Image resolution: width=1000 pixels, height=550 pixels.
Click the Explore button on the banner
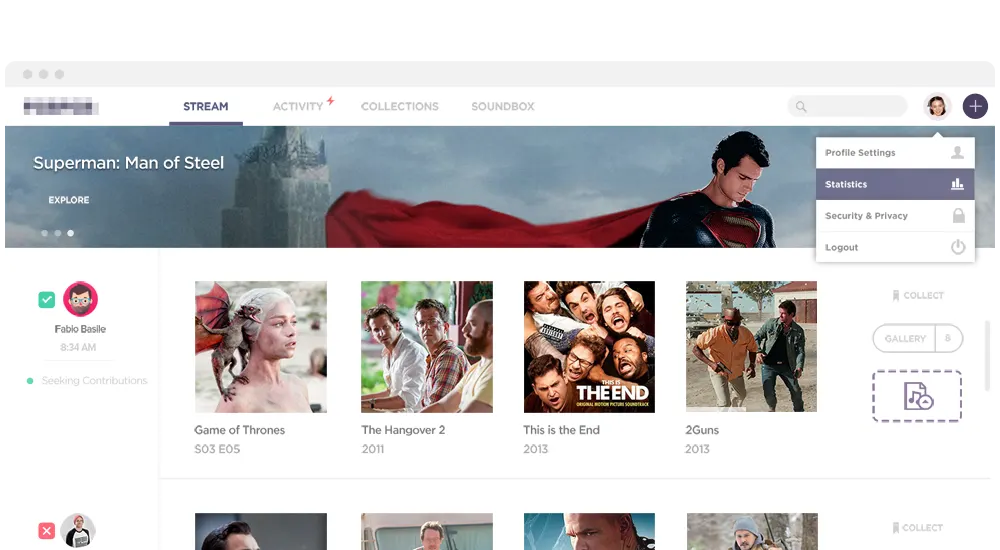(69, 200)
